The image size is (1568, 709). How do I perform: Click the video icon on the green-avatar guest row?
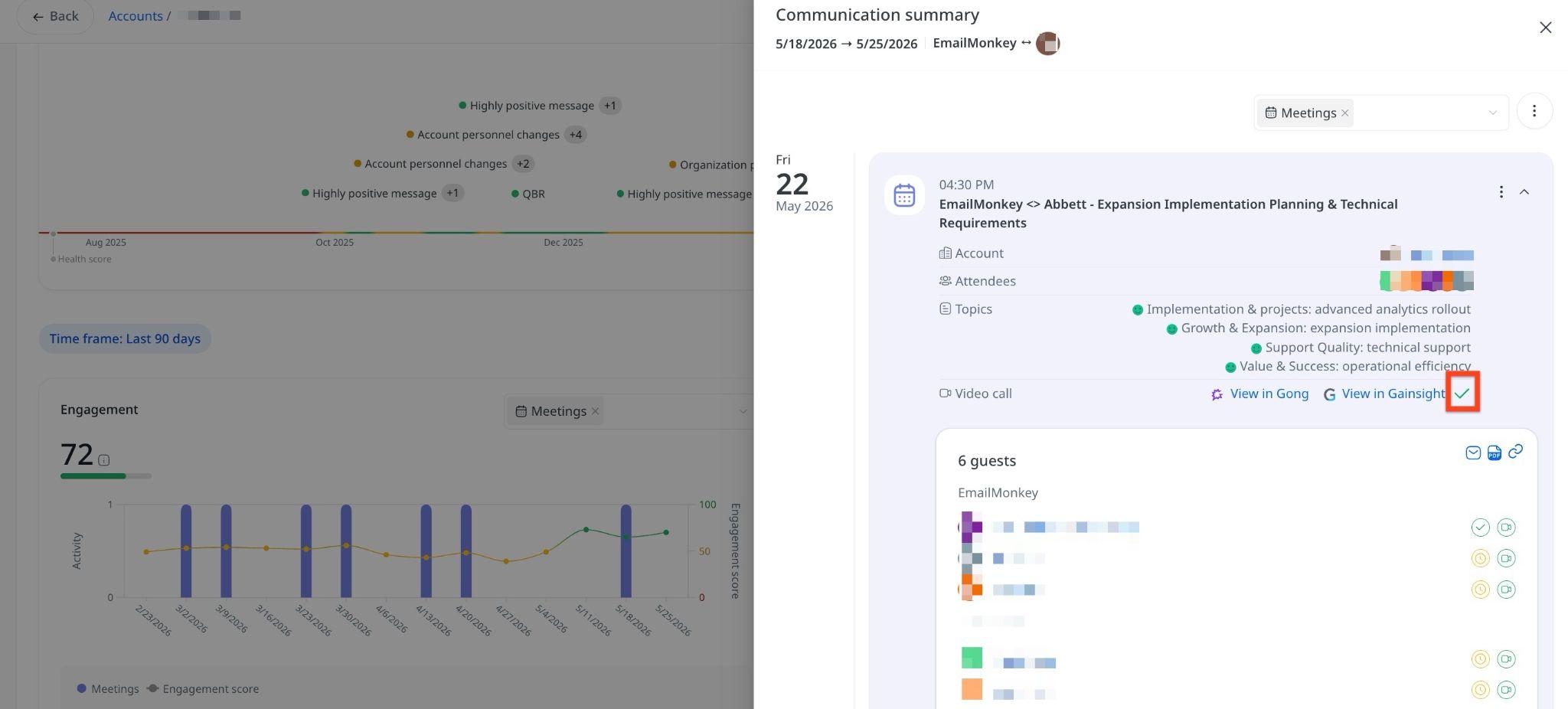coord(1506,659)
